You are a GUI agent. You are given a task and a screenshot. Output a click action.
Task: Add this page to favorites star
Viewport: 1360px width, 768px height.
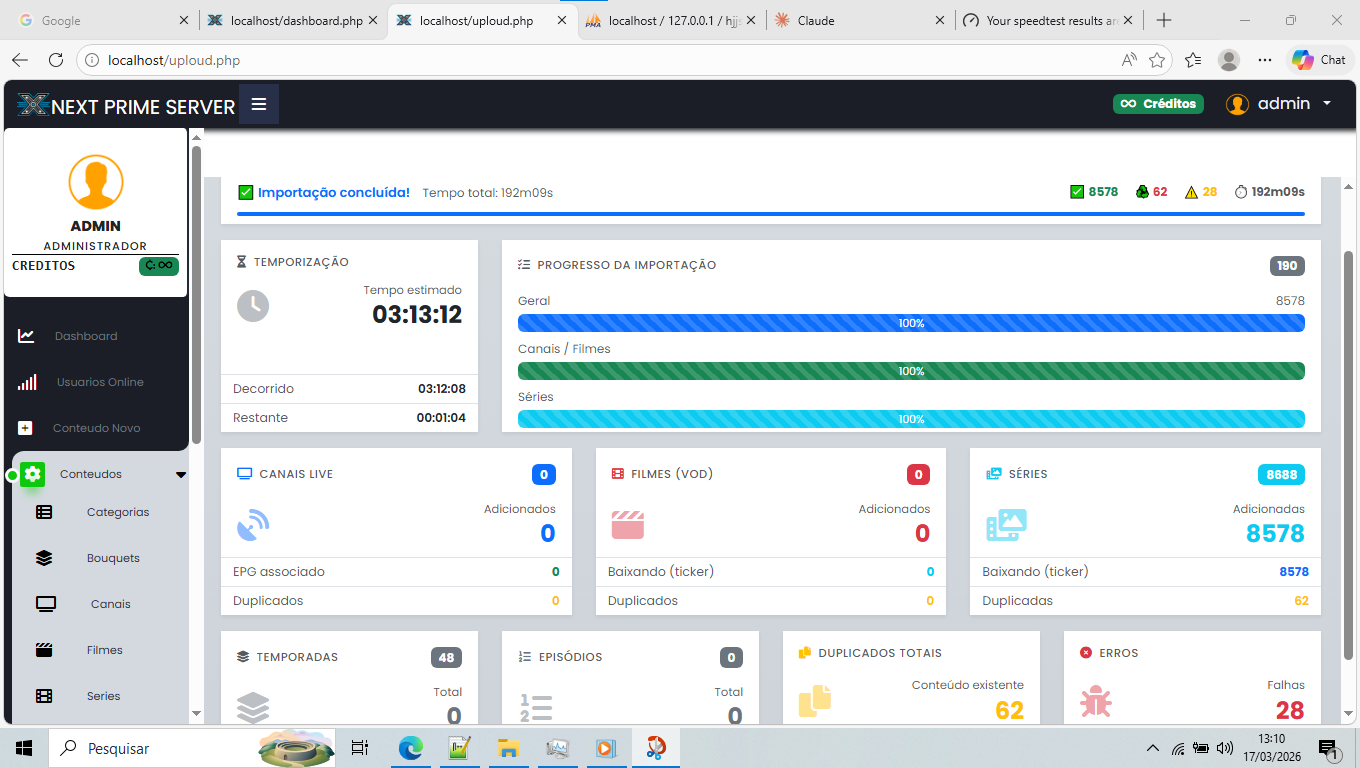tap(1157, 60)
